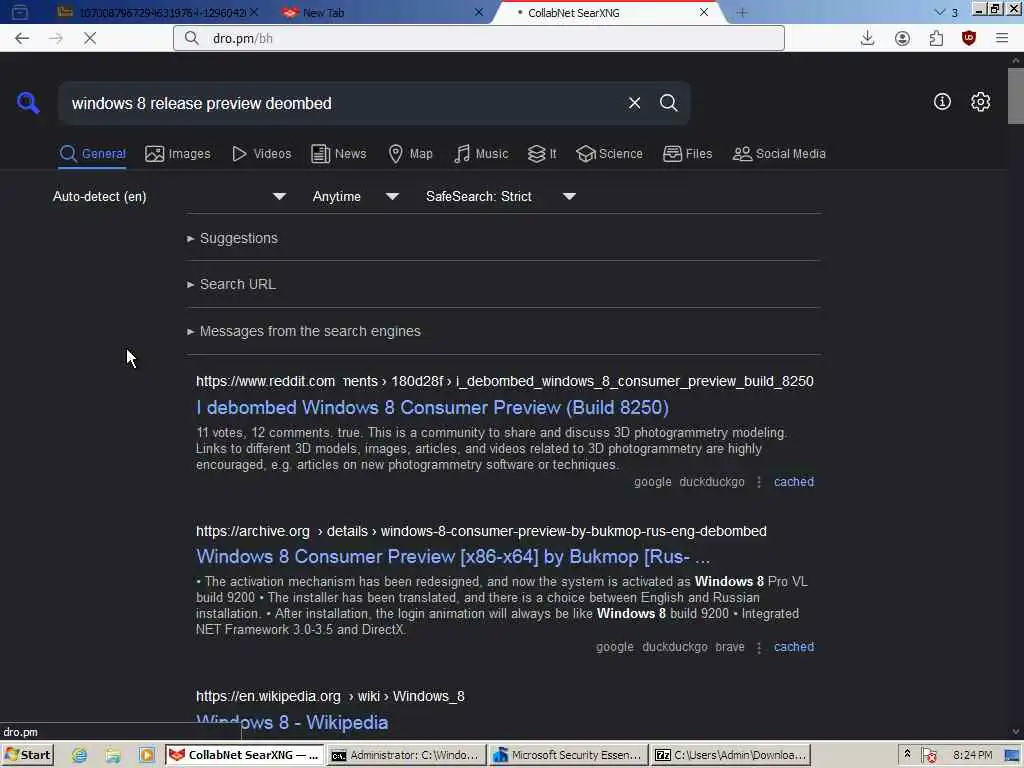Click archive.org result URL
This screenshot has height=768, width=1024.
pyautogui.click(x=481, y=532)
